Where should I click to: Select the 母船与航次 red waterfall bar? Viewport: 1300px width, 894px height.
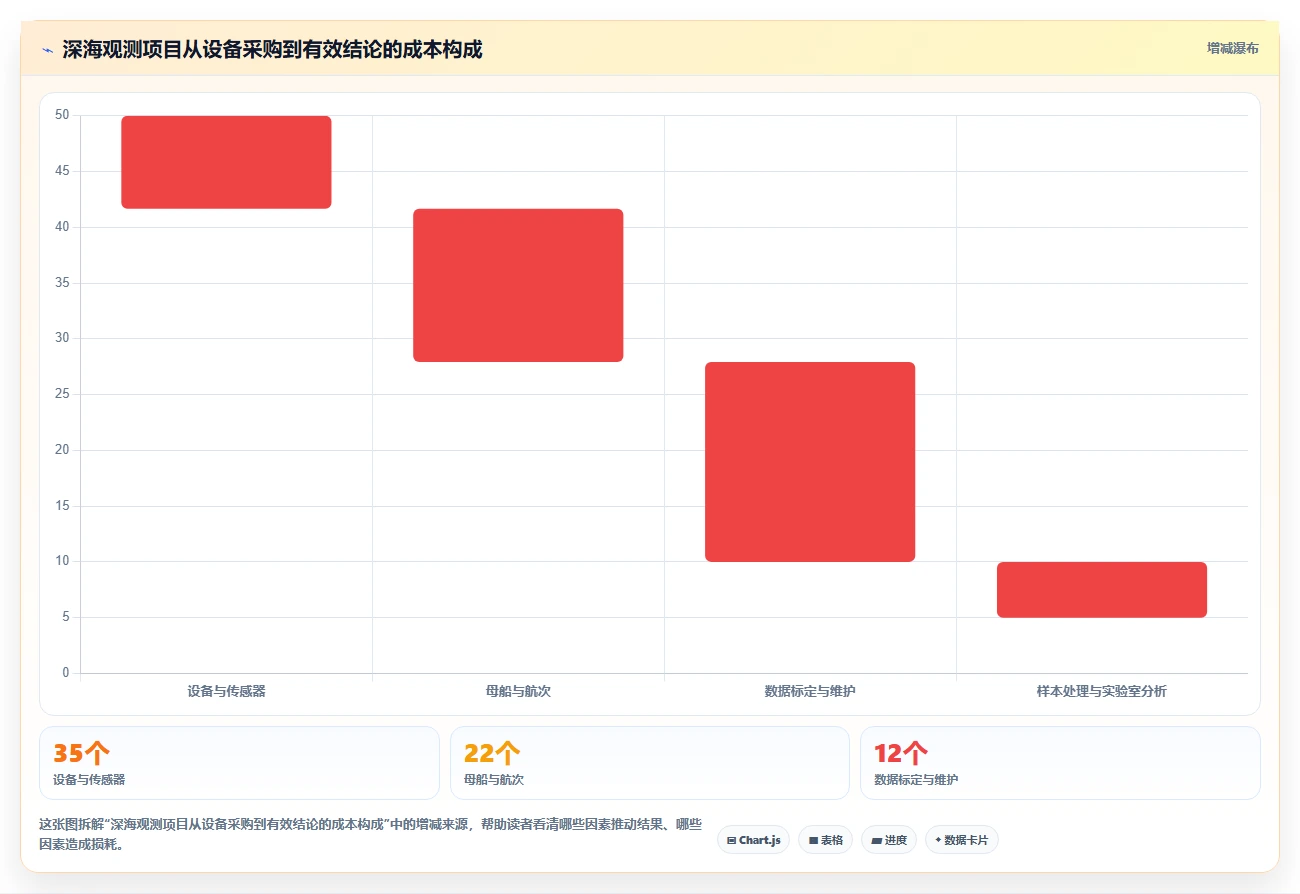pos(518,285)
